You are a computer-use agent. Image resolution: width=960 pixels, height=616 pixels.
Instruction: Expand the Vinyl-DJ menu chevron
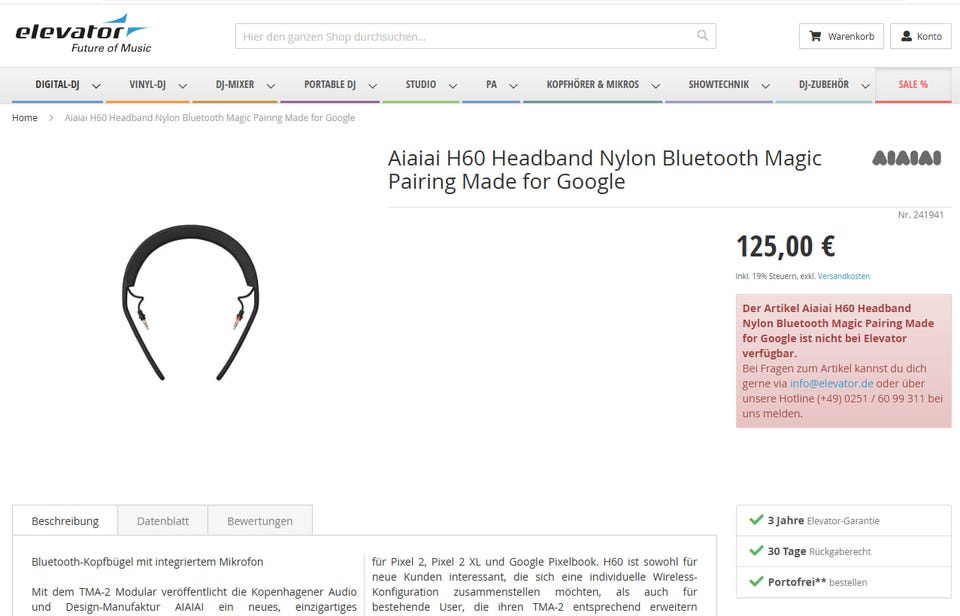tap(182, 86)
